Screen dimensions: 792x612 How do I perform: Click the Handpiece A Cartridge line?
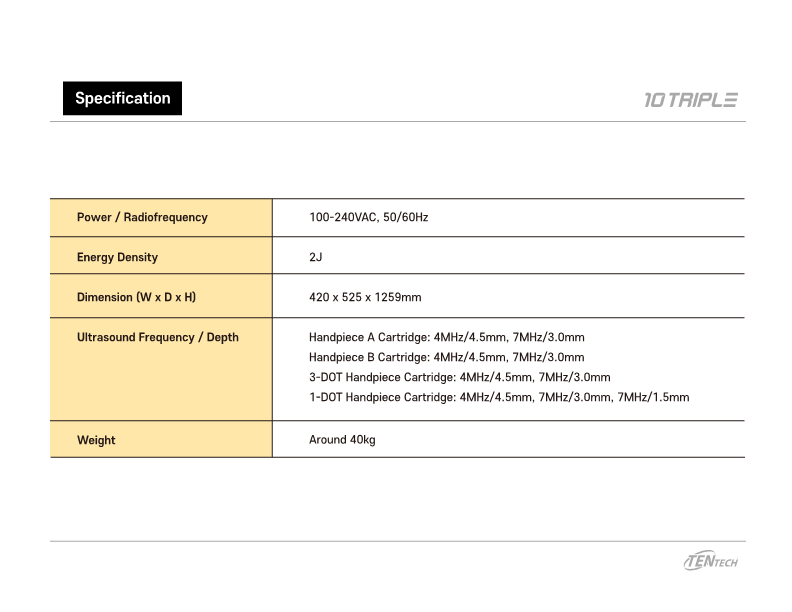(446, 337)
